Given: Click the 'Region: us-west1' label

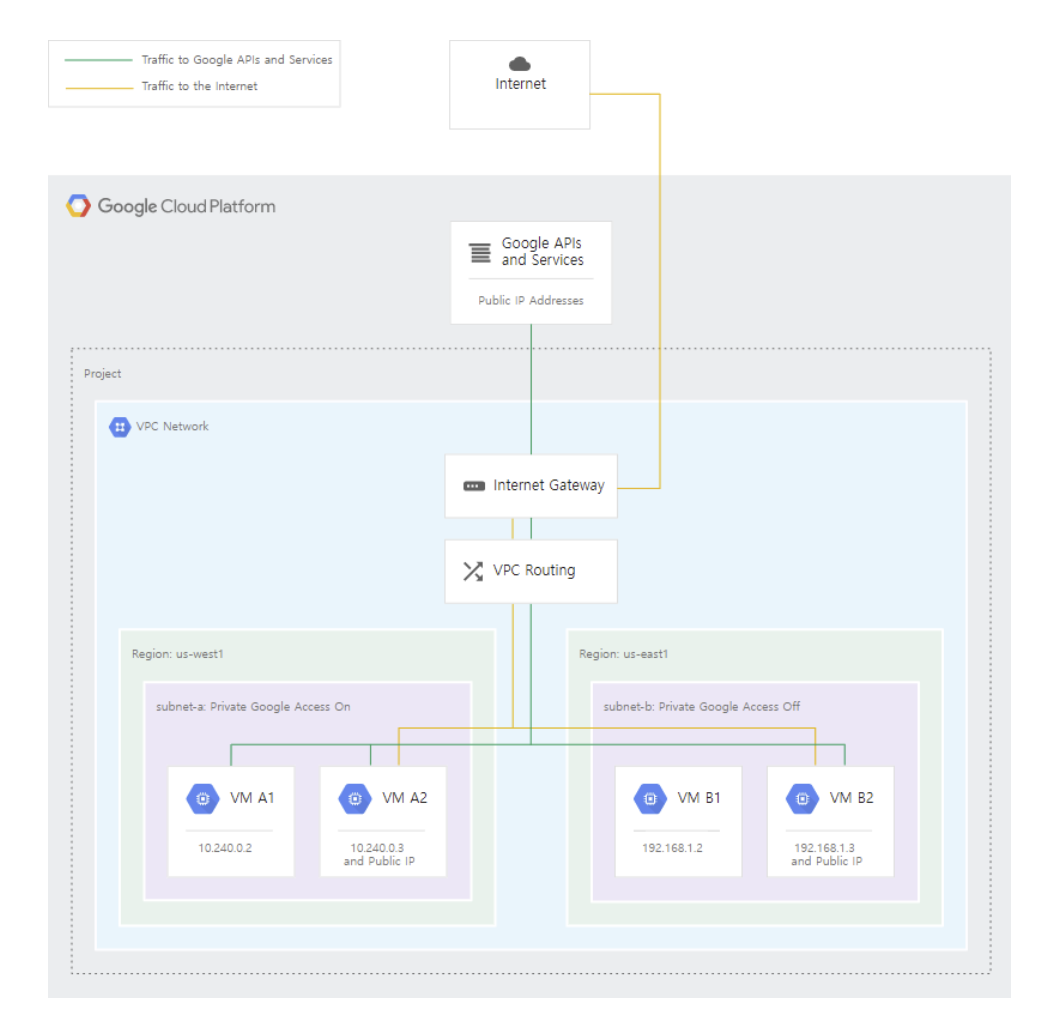Looking at the screenshot, I should 177,654.
